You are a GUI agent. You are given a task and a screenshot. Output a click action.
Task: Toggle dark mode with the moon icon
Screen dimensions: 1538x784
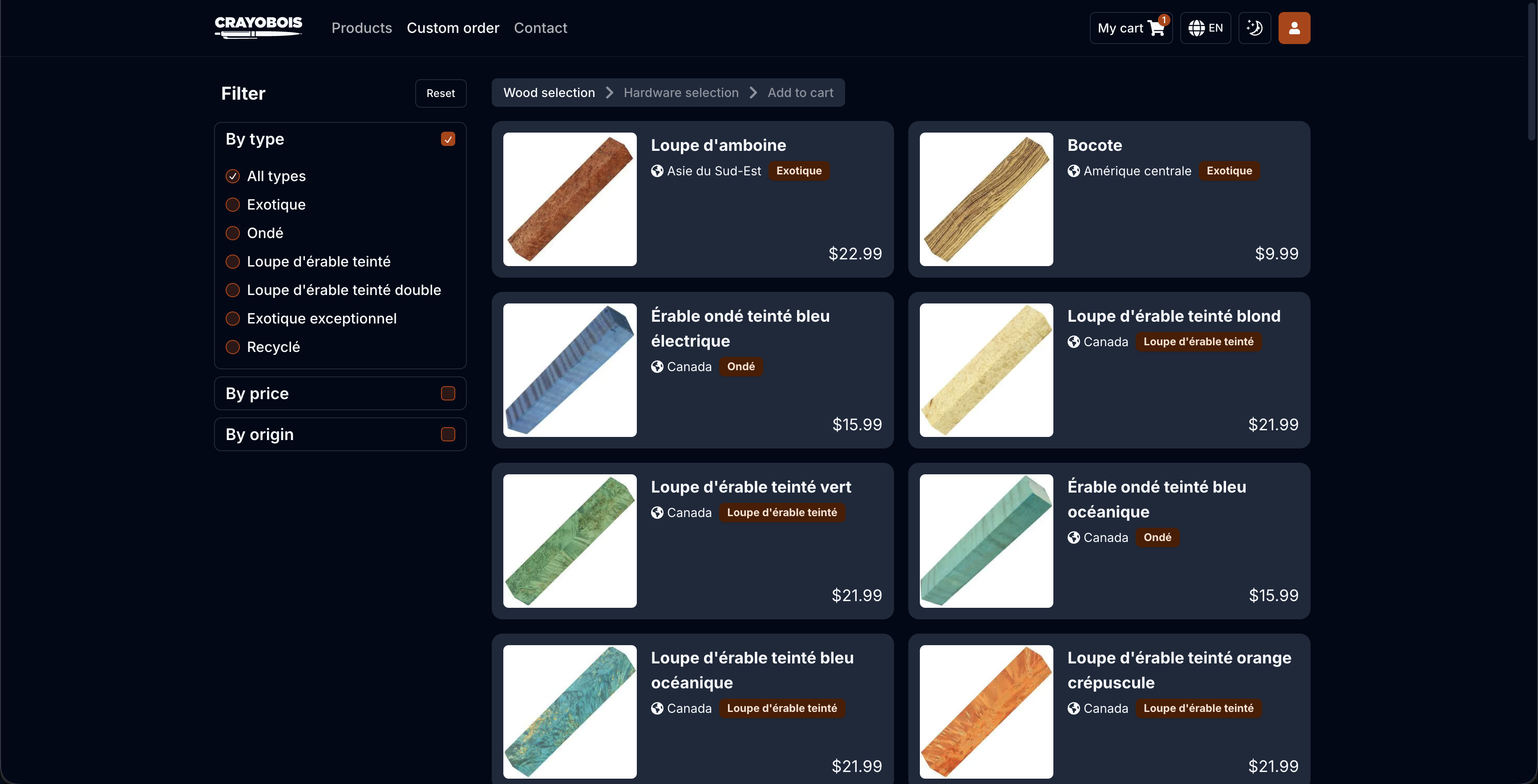click(x=1255, y=28)
